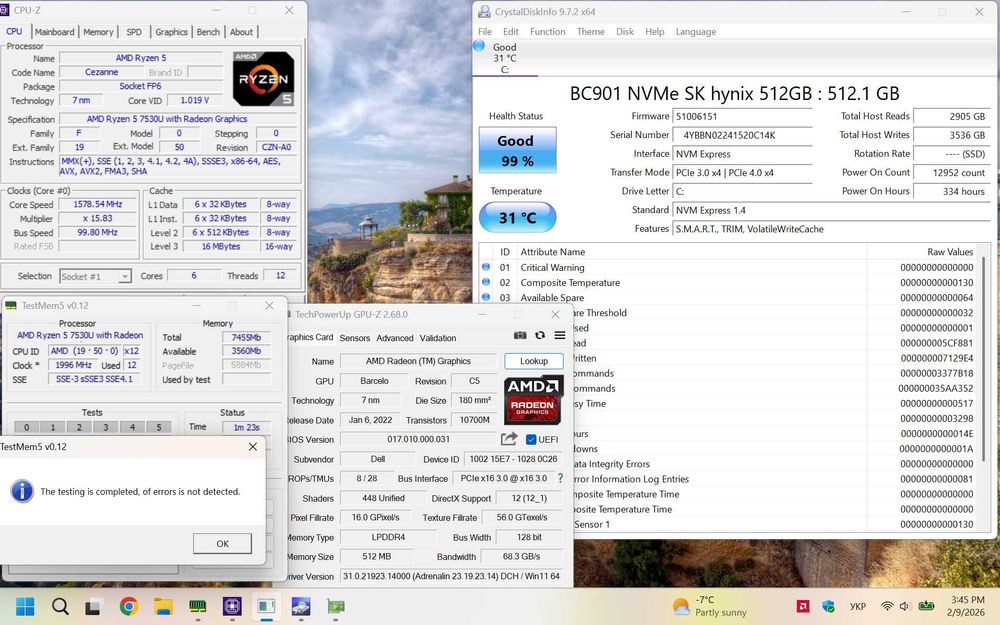Image resolution: width=1000 pixels, height=625 pixels.
Task: Click the blue status dot for Available Spare
Action: [486, 297]
